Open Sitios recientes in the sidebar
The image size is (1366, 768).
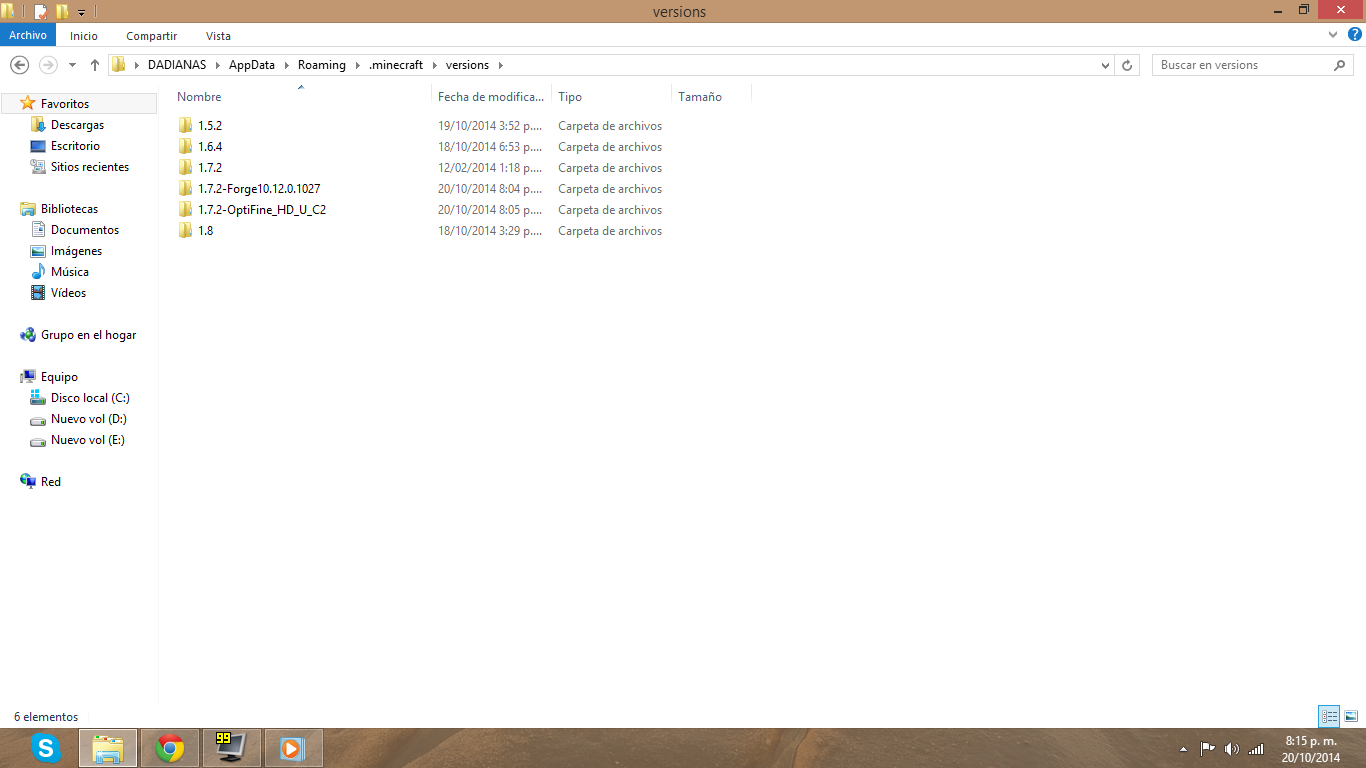90,167
